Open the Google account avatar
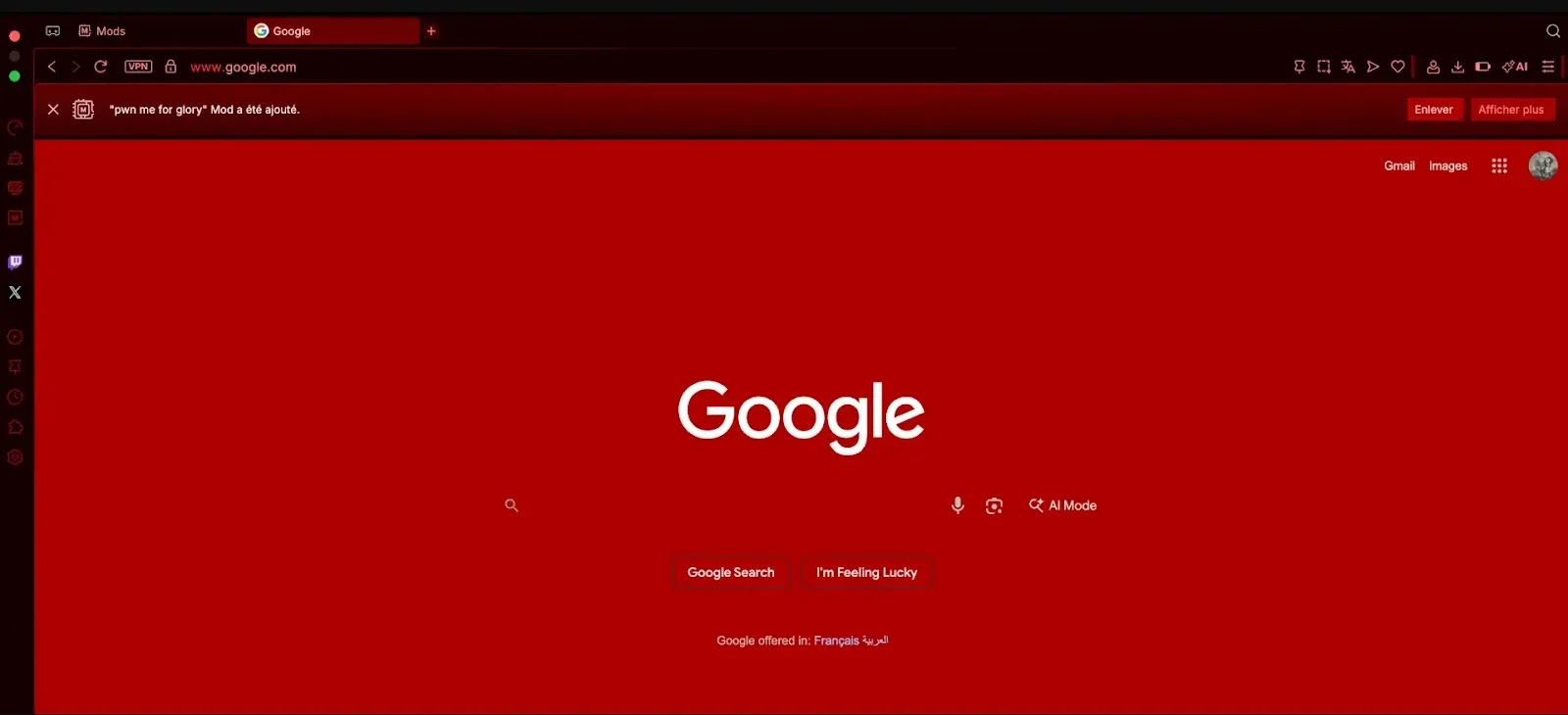Image resolution: width=1568 pixels, height=715 pixels. pos(1543,166)
